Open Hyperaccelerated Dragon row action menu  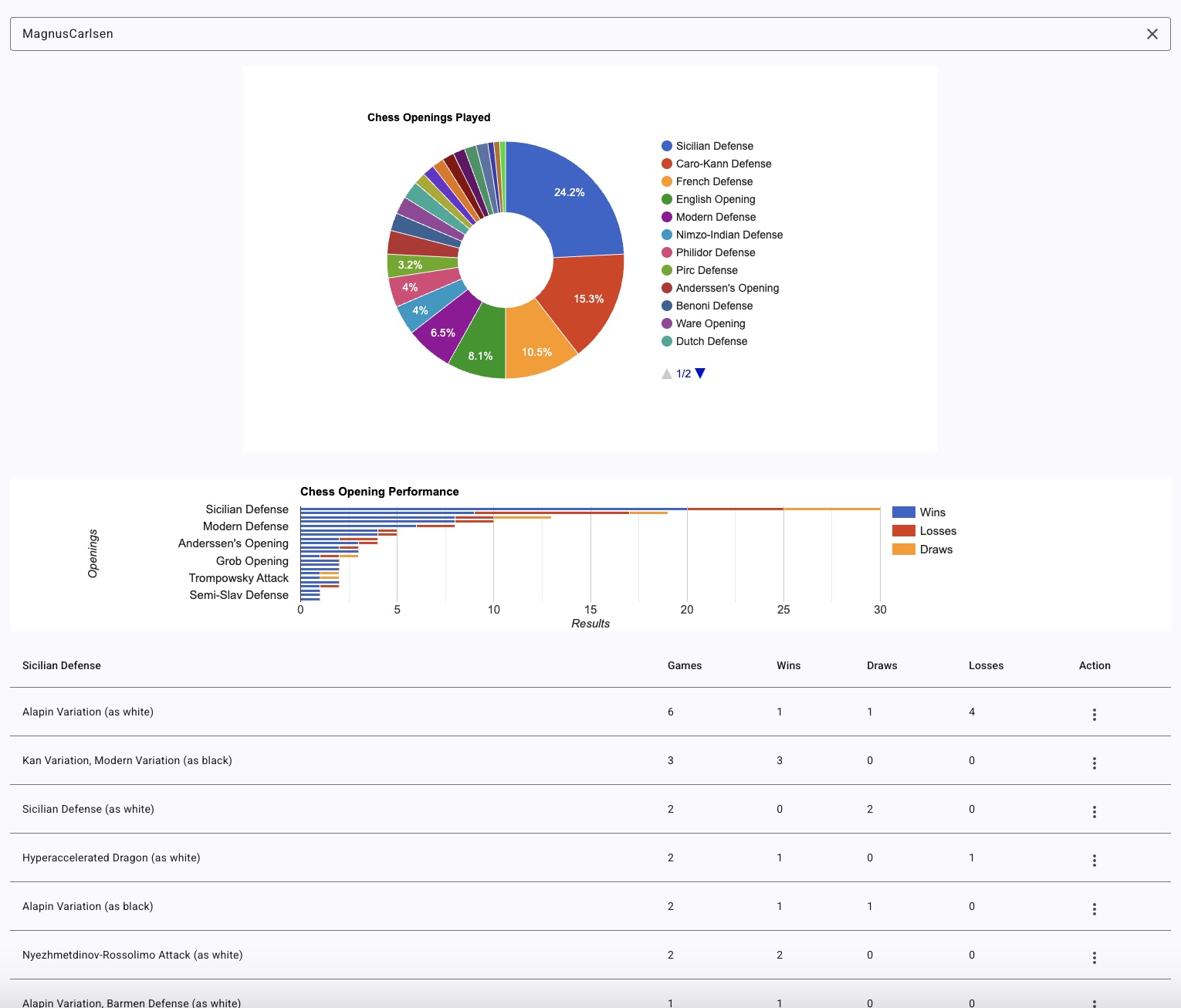pos(1094,861)
